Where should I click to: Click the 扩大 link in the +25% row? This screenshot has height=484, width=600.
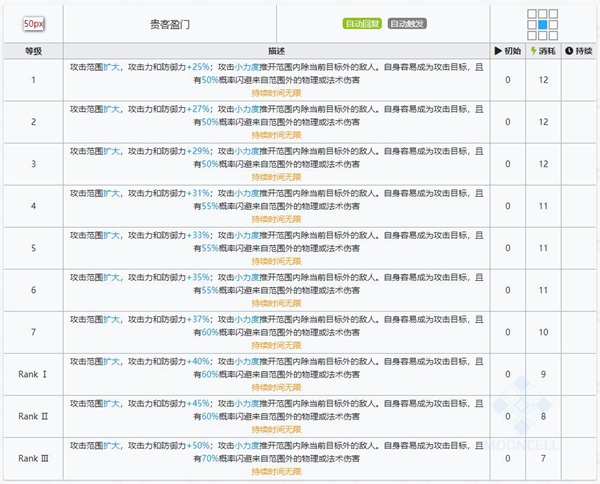pos(112,67)
